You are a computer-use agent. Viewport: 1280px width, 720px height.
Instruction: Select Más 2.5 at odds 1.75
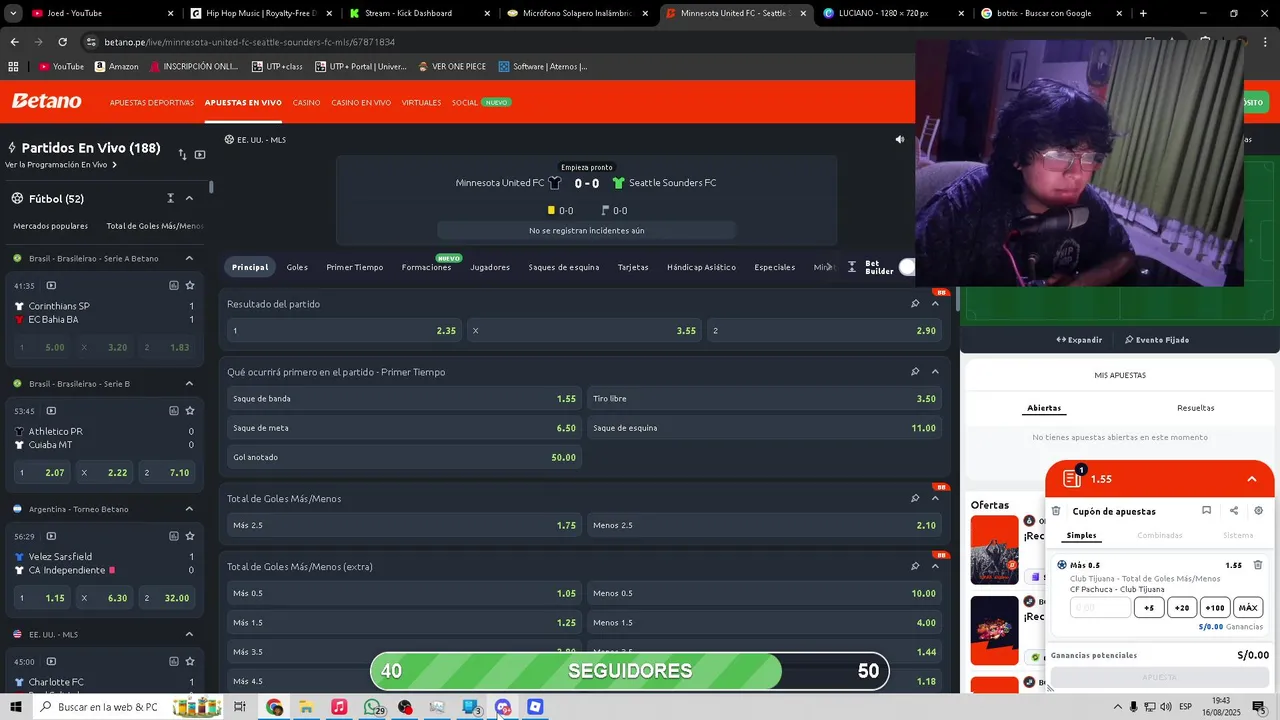[404, 525]
